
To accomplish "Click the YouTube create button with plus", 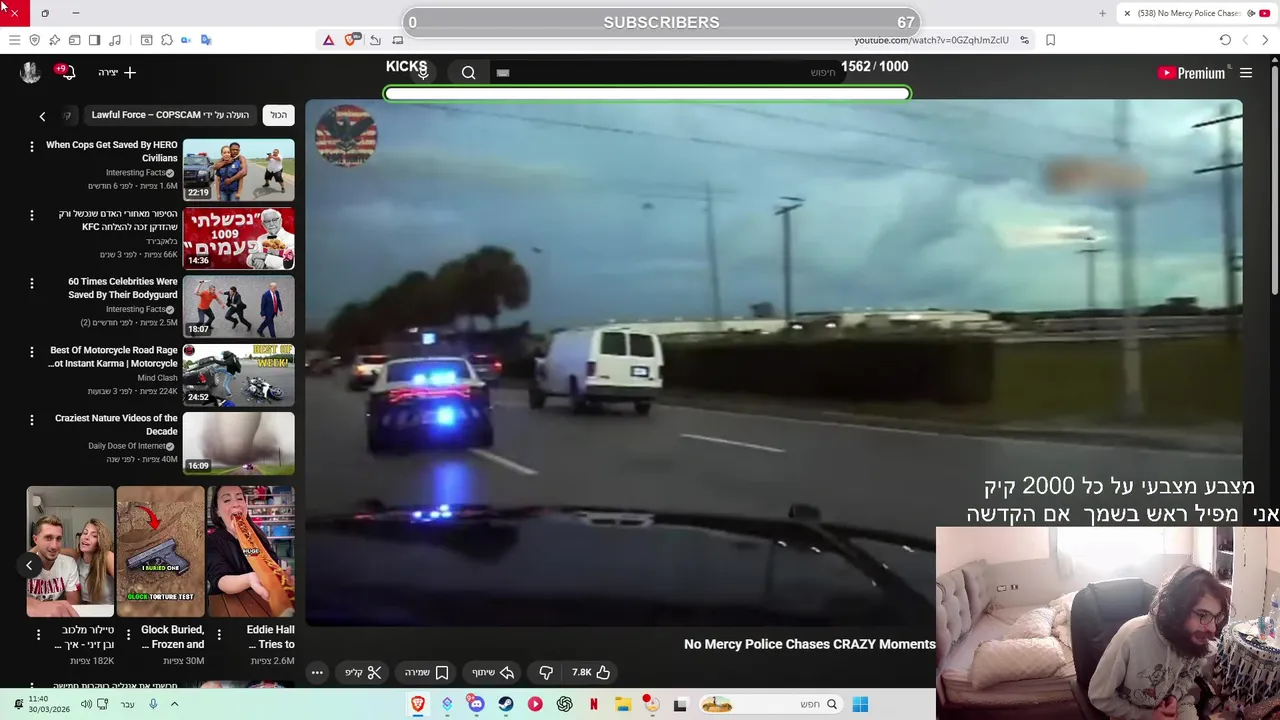I will point(117,72).
